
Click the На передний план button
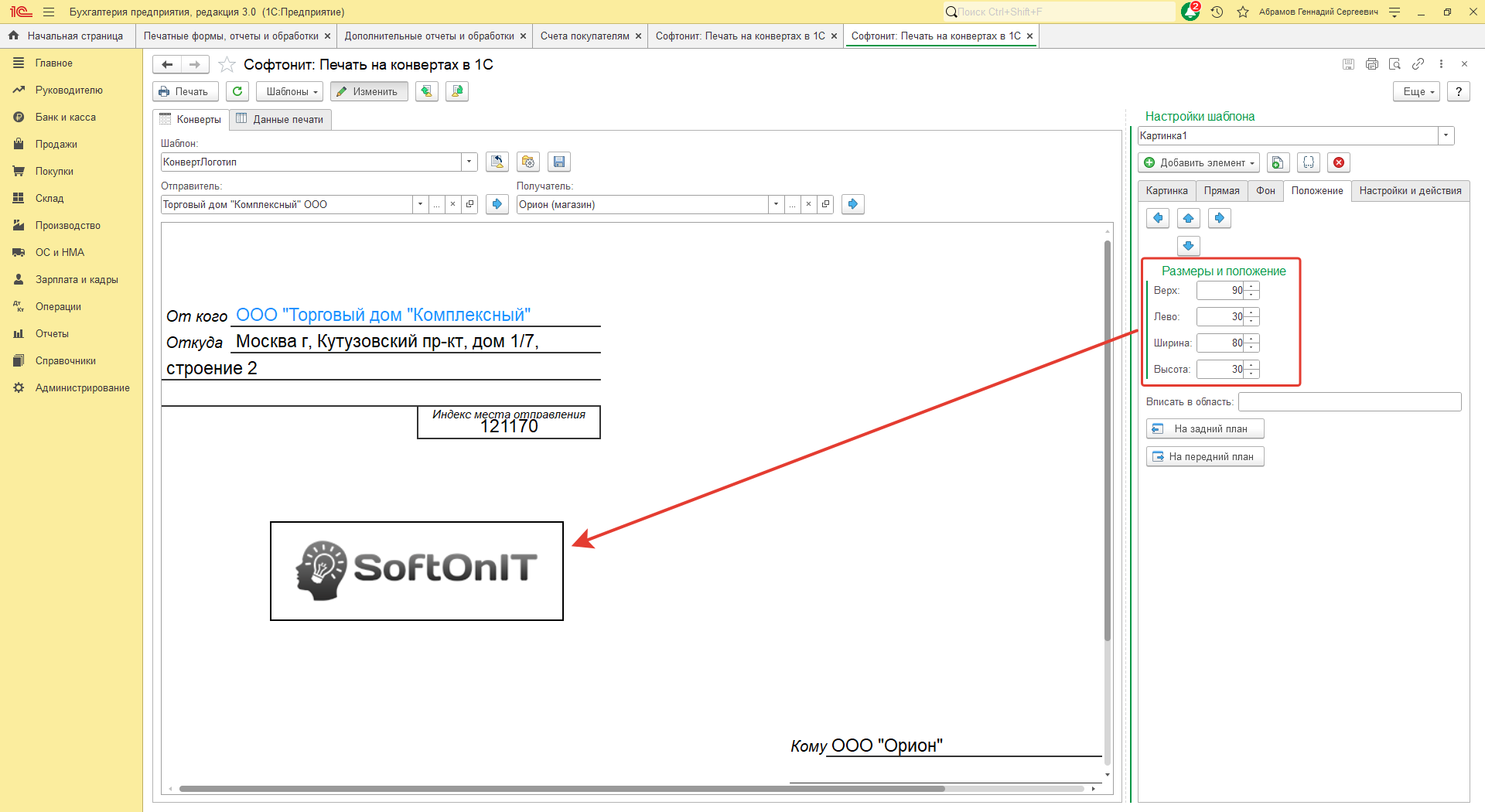[1204, 456]
